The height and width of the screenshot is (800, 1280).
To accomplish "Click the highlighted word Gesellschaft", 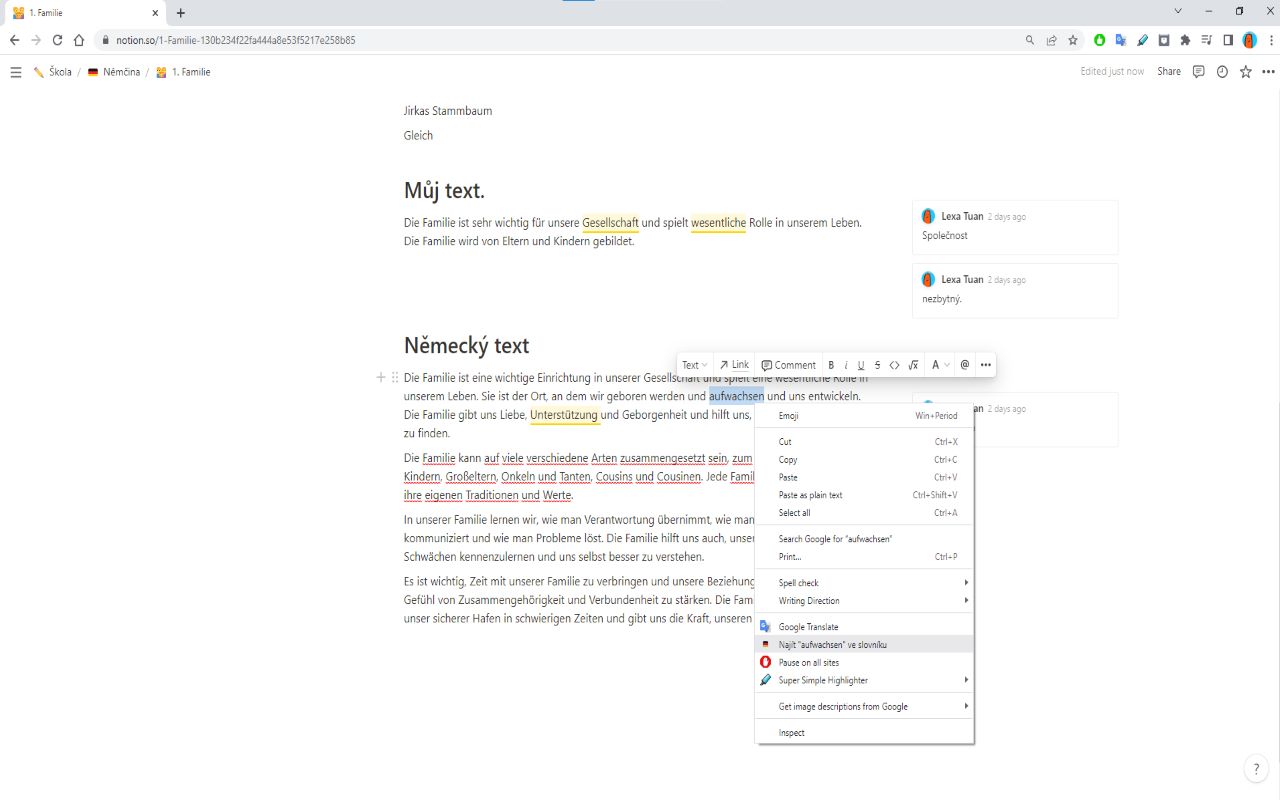I will click(610, 223).
